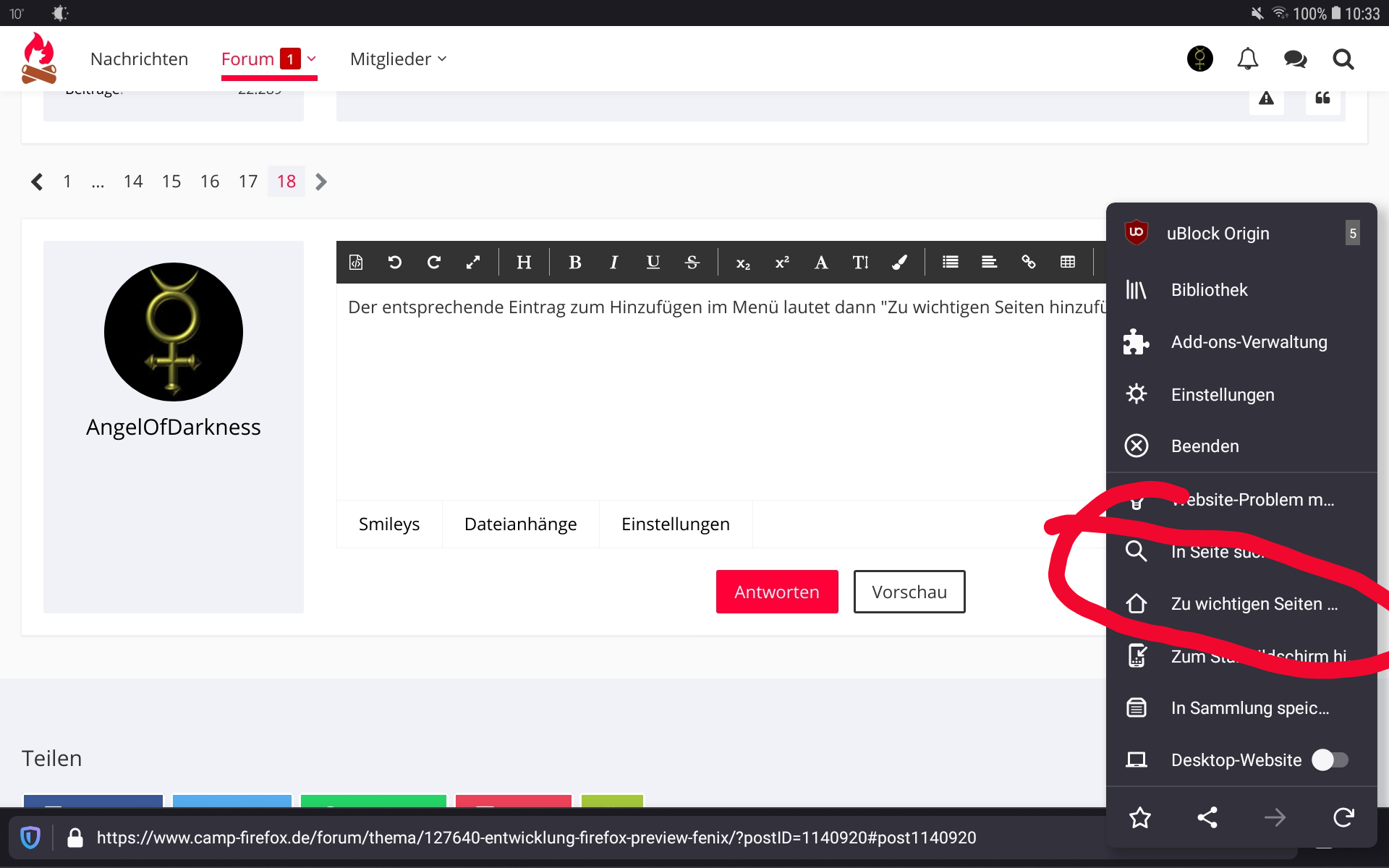Toggle bold formatting in editor toolbar
Screen dimensions: 1389x868
[575, 263]
